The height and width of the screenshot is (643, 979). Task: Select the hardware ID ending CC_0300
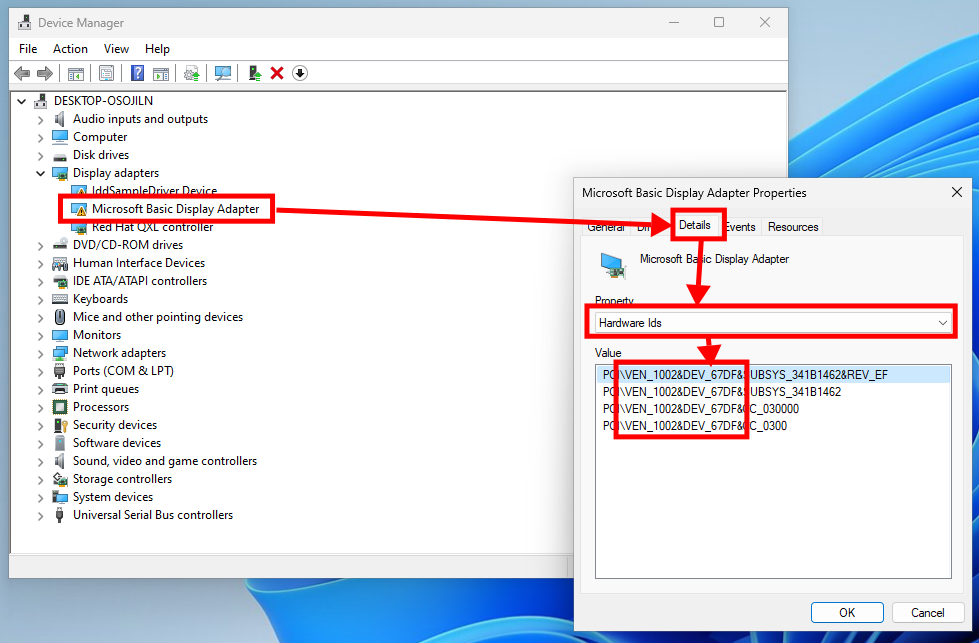click(694, 426)
